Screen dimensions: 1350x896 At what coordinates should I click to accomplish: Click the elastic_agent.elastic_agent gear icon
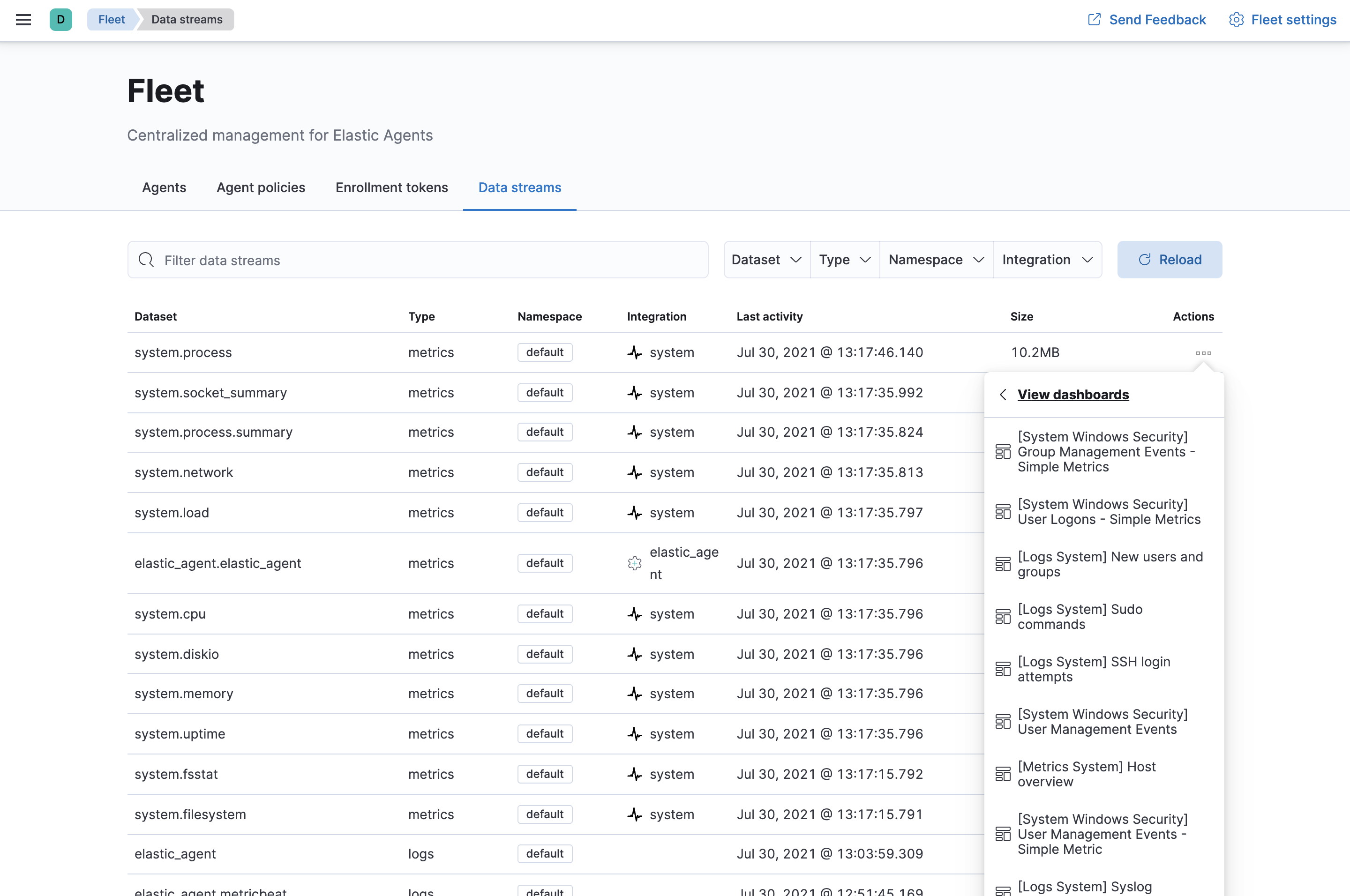click(x=634, y=562)
